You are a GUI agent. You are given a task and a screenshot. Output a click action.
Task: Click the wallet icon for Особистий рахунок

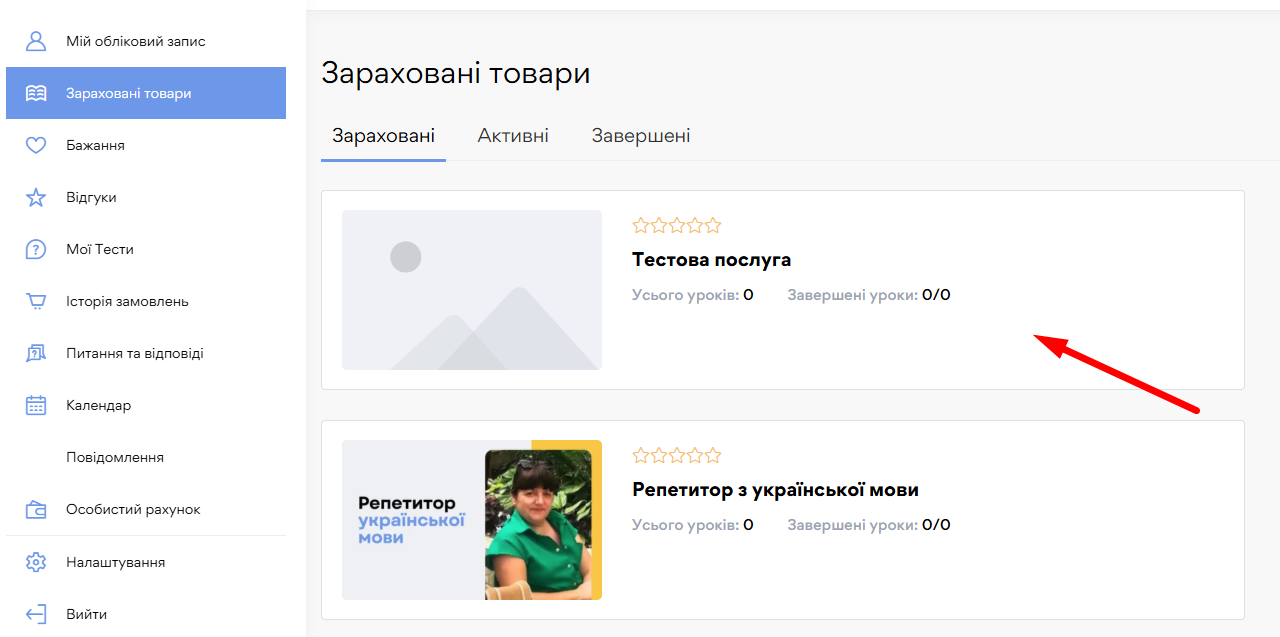coord(36,509)
